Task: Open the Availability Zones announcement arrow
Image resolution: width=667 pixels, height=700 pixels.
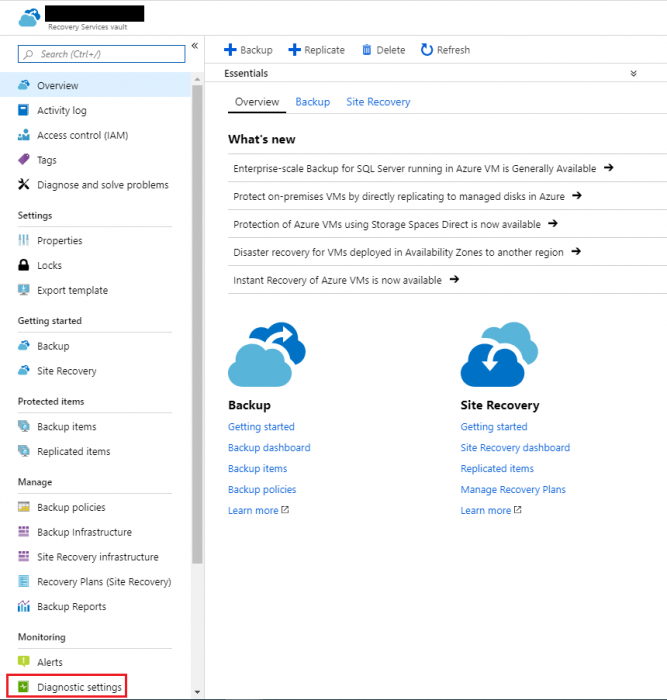Action: tap(576, 251)
